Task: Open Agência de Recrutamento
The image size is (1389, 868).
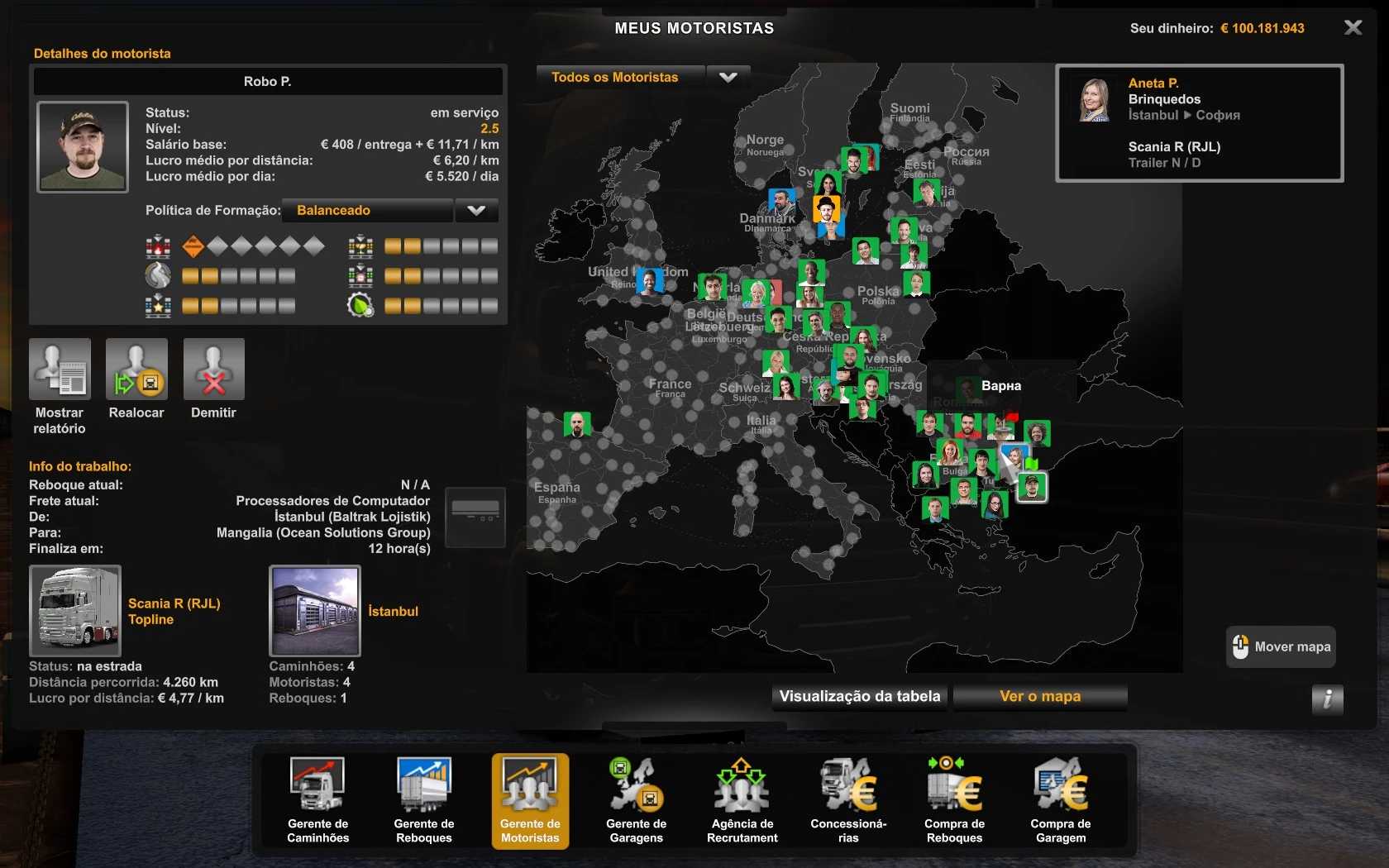Action: (x=742, y=799)
